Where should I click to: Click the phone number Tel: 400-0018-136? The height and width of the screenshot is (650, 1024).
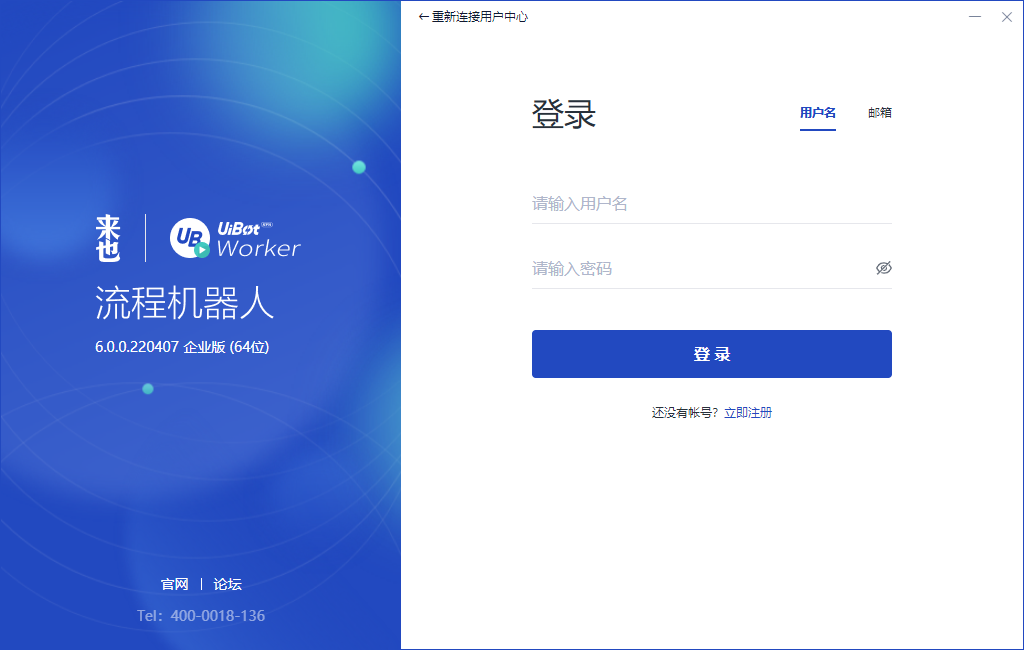coord(201,616)
